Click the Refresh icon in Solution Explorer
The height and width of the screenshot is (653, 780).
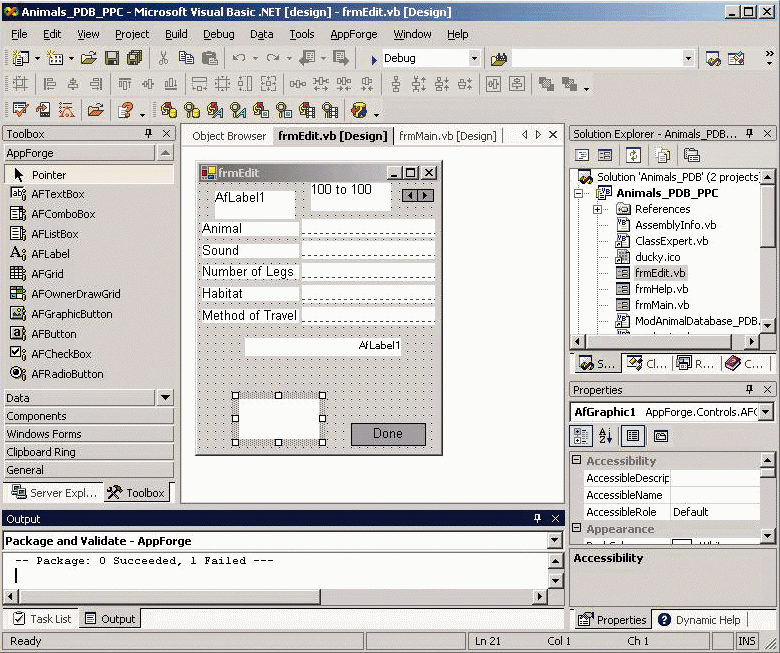pyautogui.click(x=633, y=155)
